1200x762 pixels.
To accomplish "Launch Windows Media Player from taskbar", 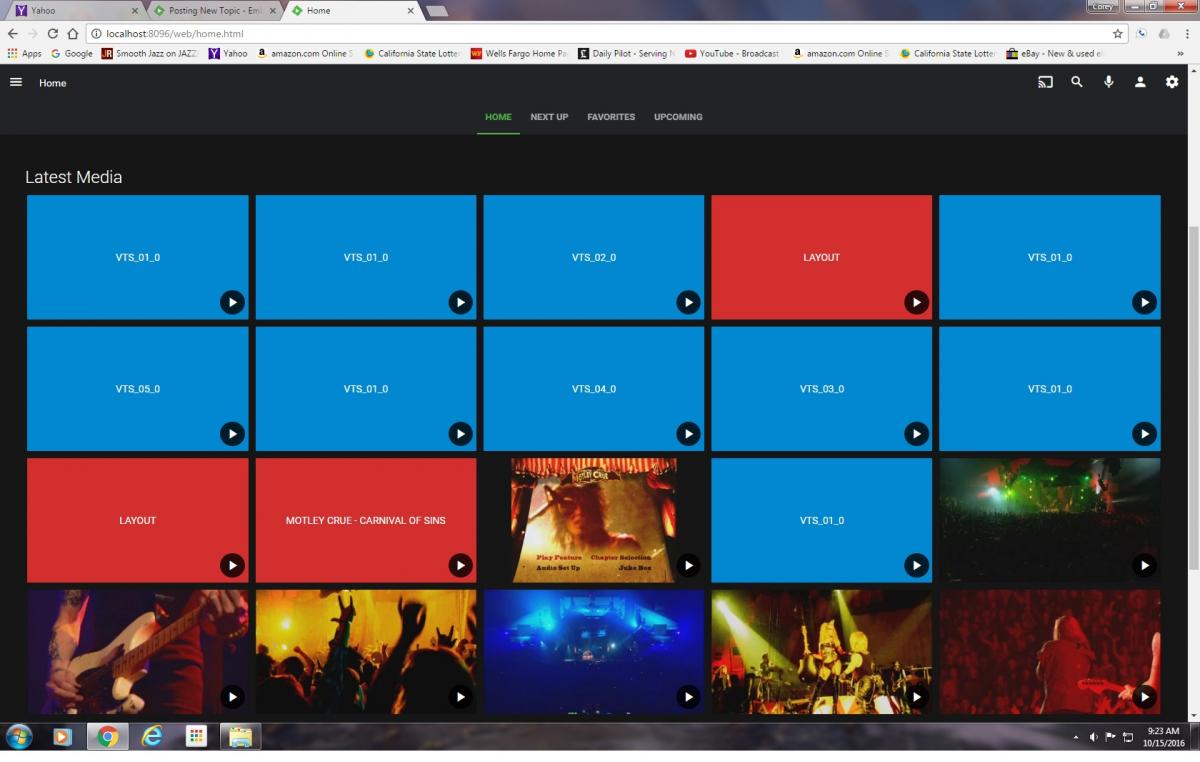I will (x=62, y=738).
